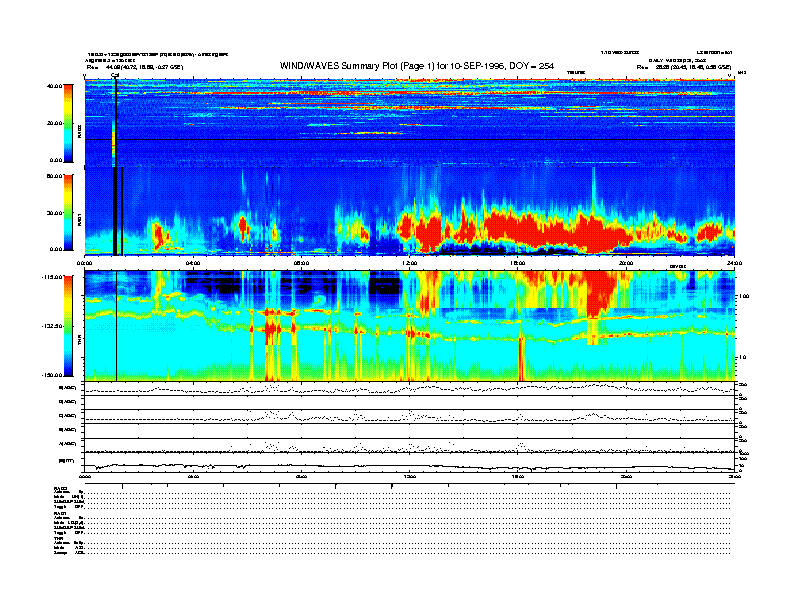Click the 100 tick on TNR right axis

point(743,296)
